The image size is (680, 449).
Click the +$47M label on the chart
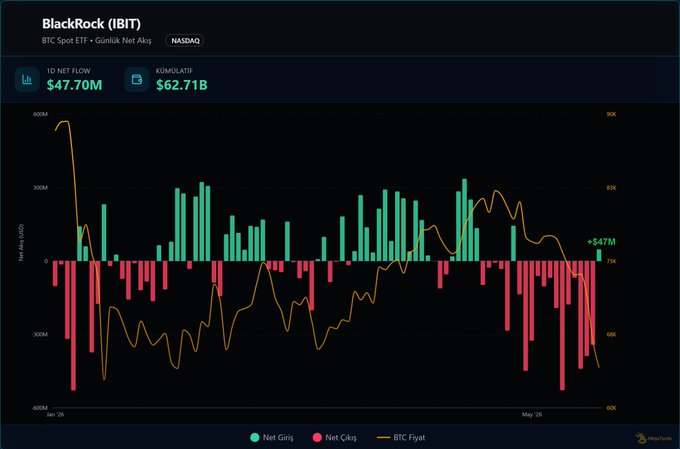click(601, 242)
